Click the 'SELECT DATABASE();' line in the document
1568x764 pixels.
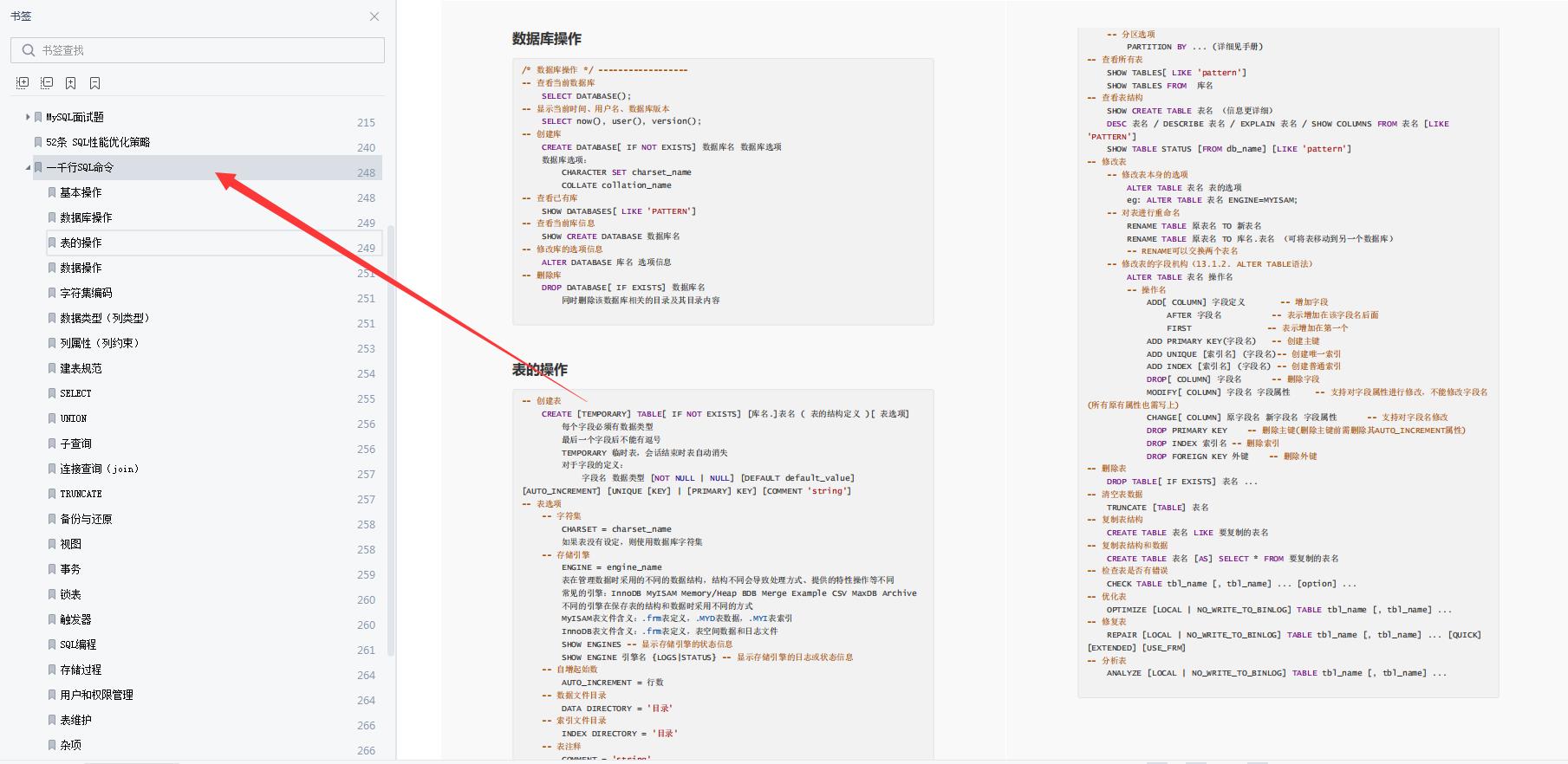click(586, 96)
